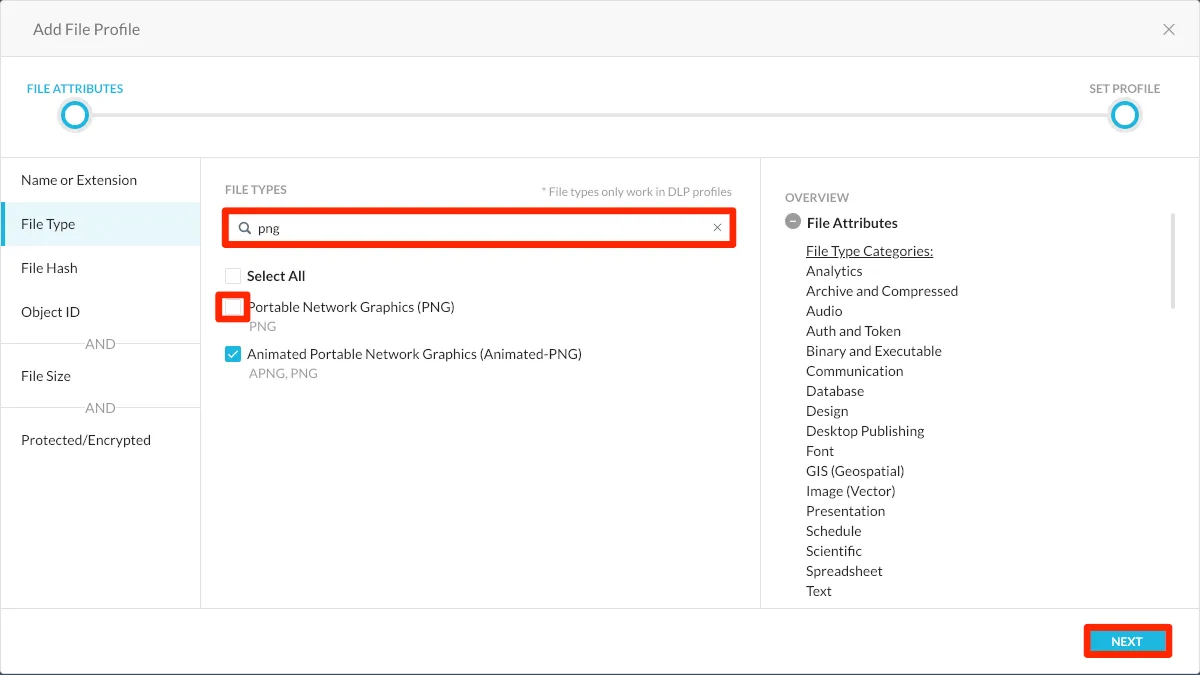Click the search magnifier icon
Screen dimensions: 1200x675
click(244, 228)
